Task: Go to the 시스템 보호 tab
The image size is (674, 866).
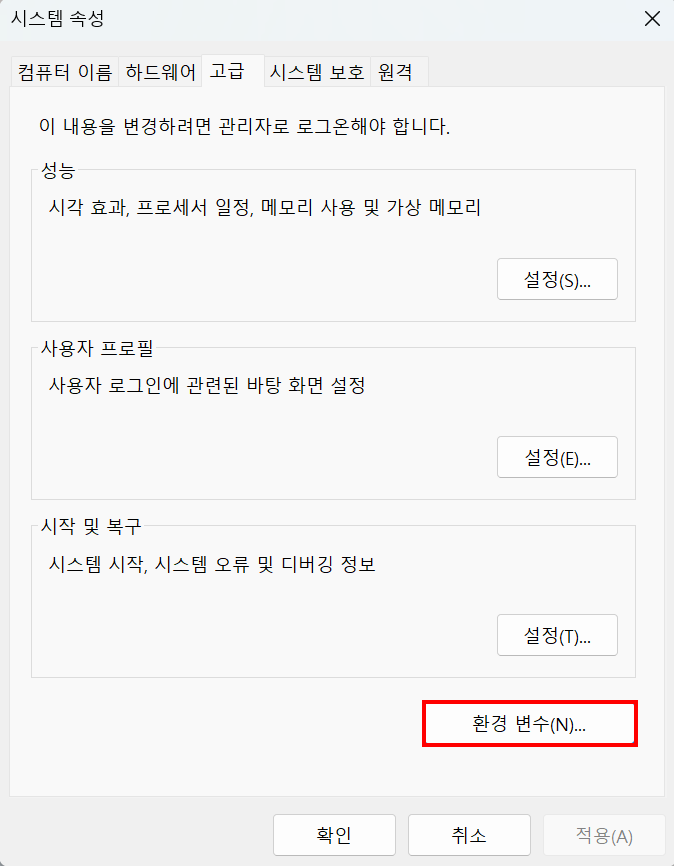Action: [x=317, y=72]
